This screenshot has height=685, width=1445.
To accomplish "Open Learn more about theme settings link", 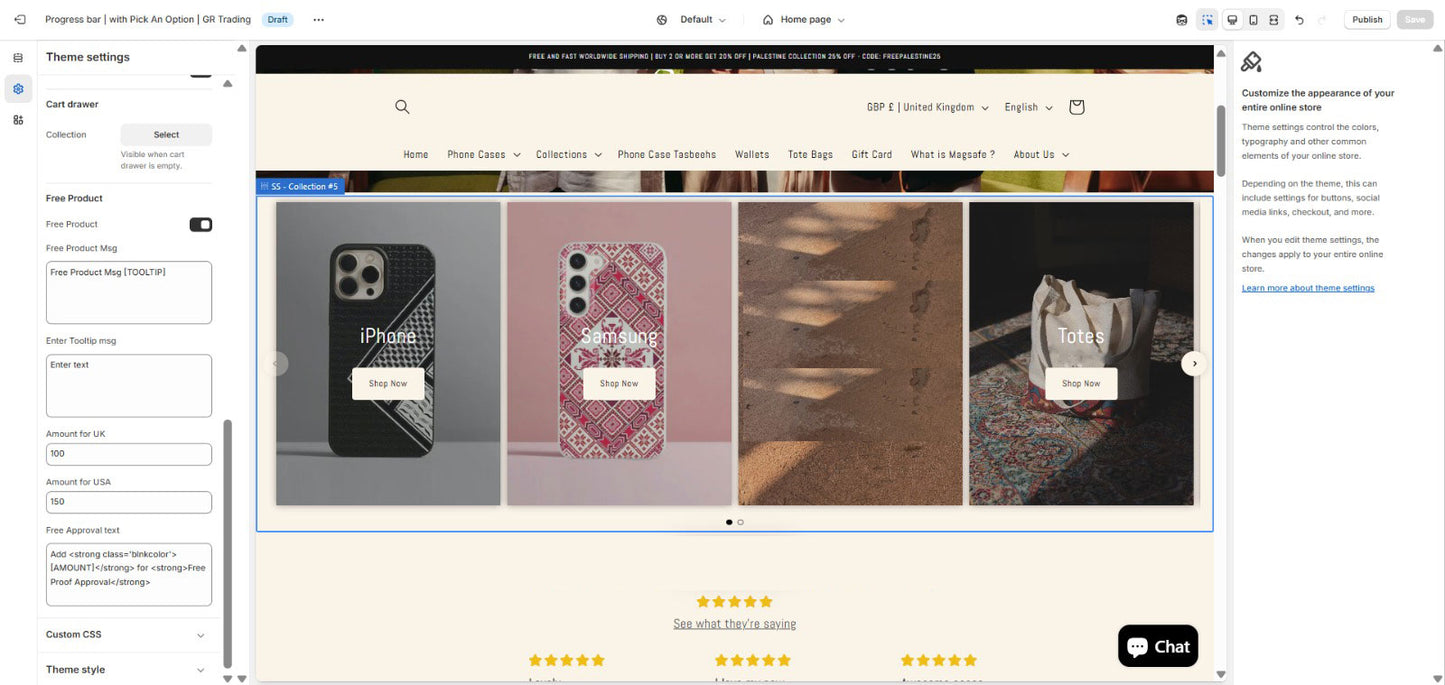I will click(1307, 287).
